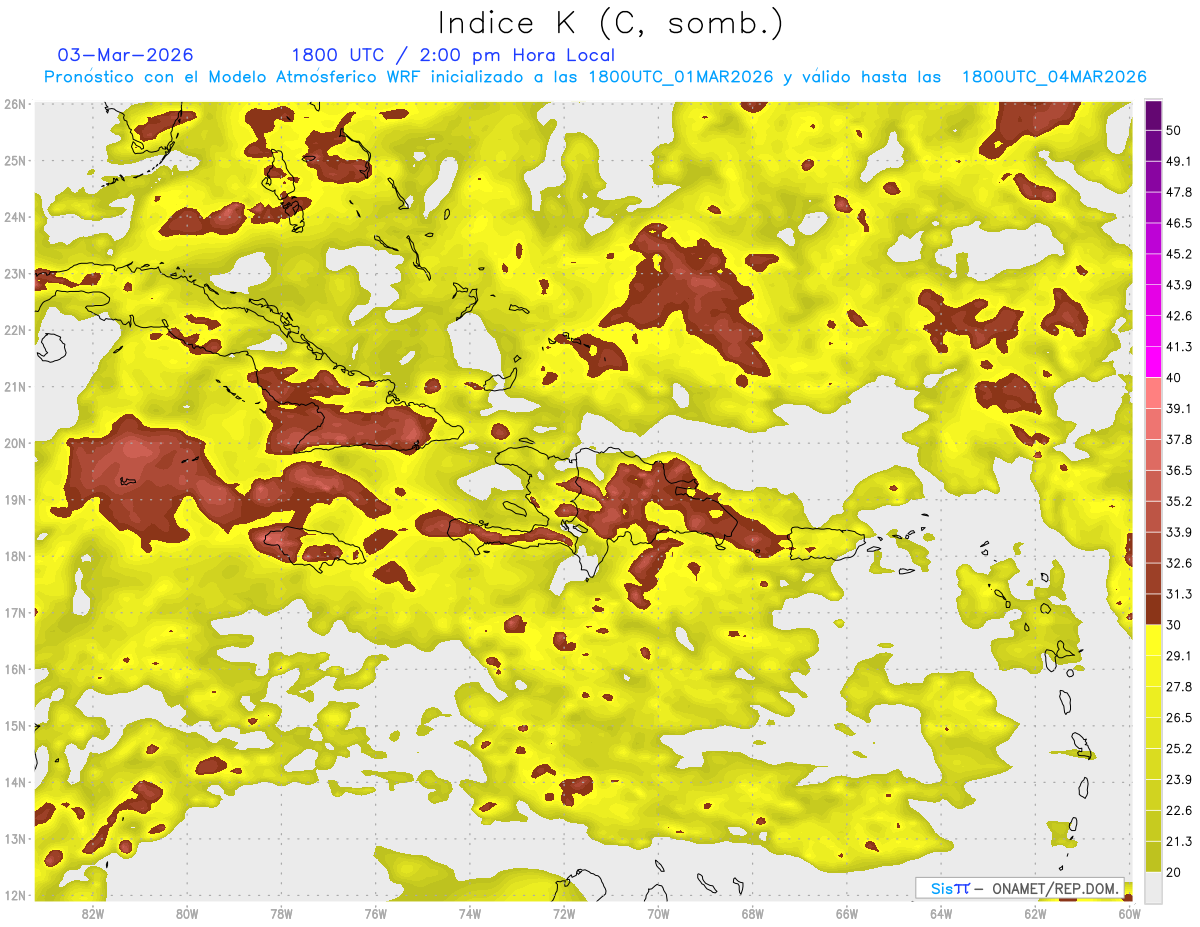Click the '18N' latitude label
Viewport: 1200px width, 927px height.
point(15,556)
